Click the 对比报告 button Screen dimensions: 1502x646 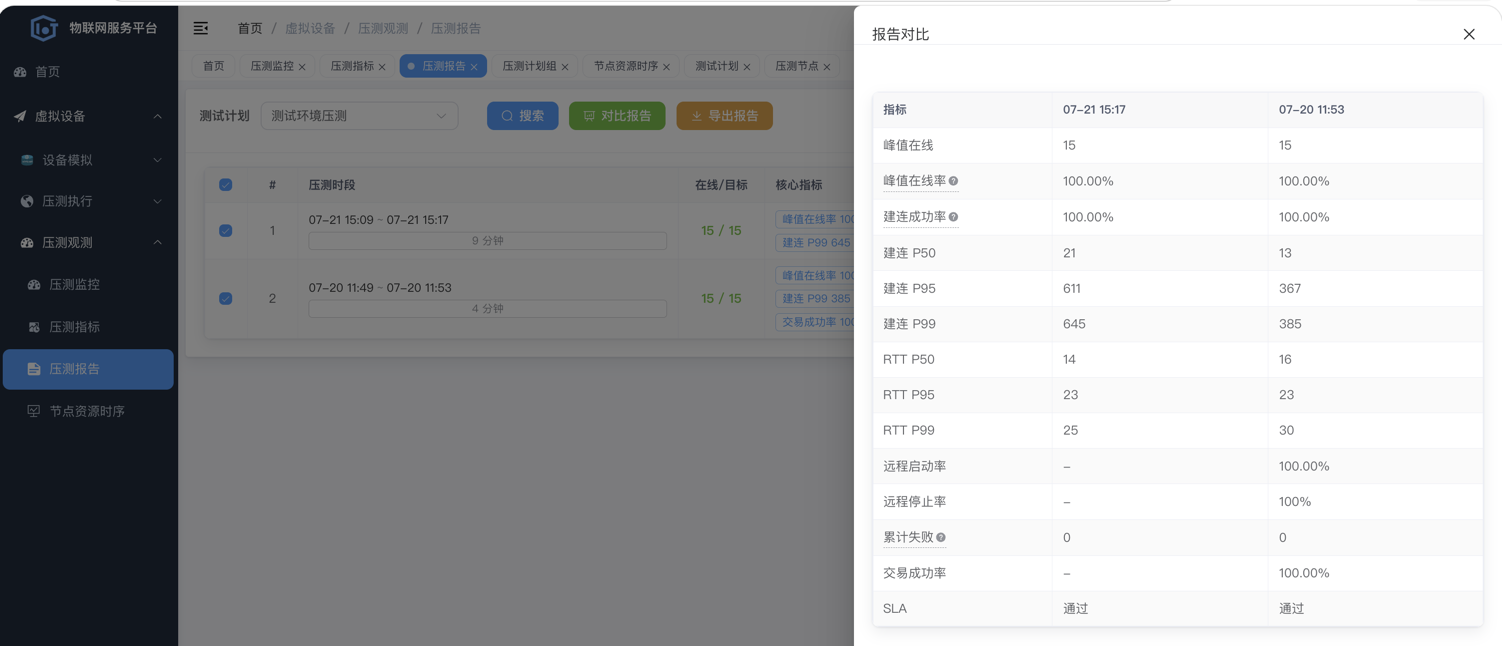617,116
